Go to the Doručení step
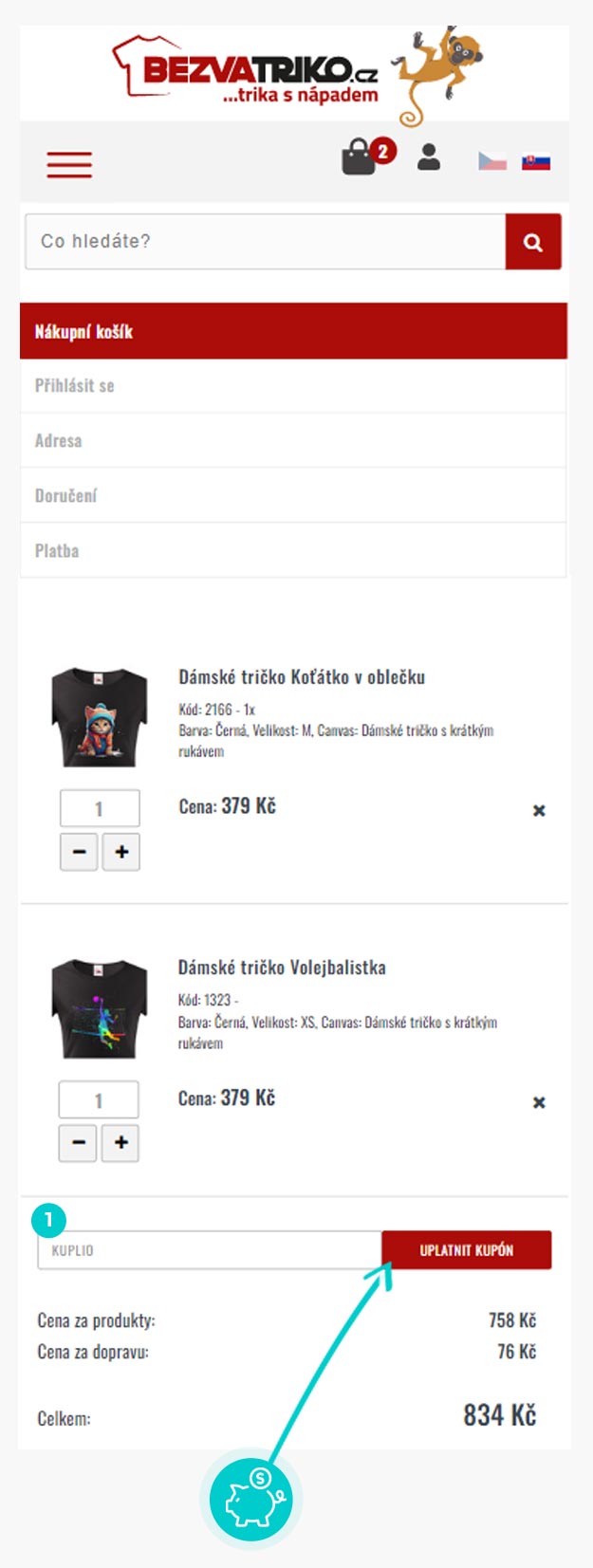 (x=66, y=496)
